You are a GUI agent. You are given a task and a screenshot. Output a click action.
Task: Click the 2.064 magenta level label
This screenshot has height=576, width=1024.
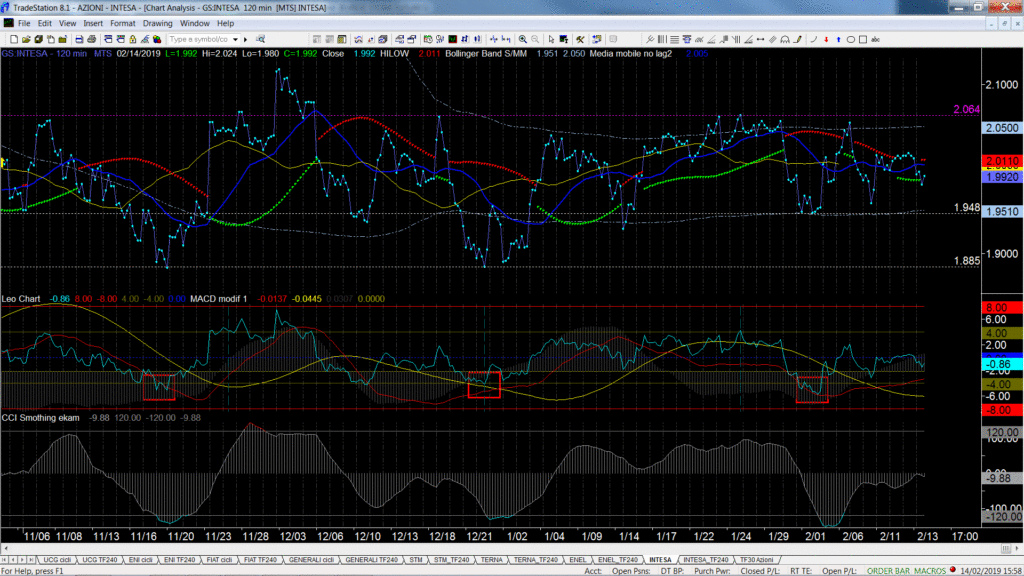(x=967, y=109)
